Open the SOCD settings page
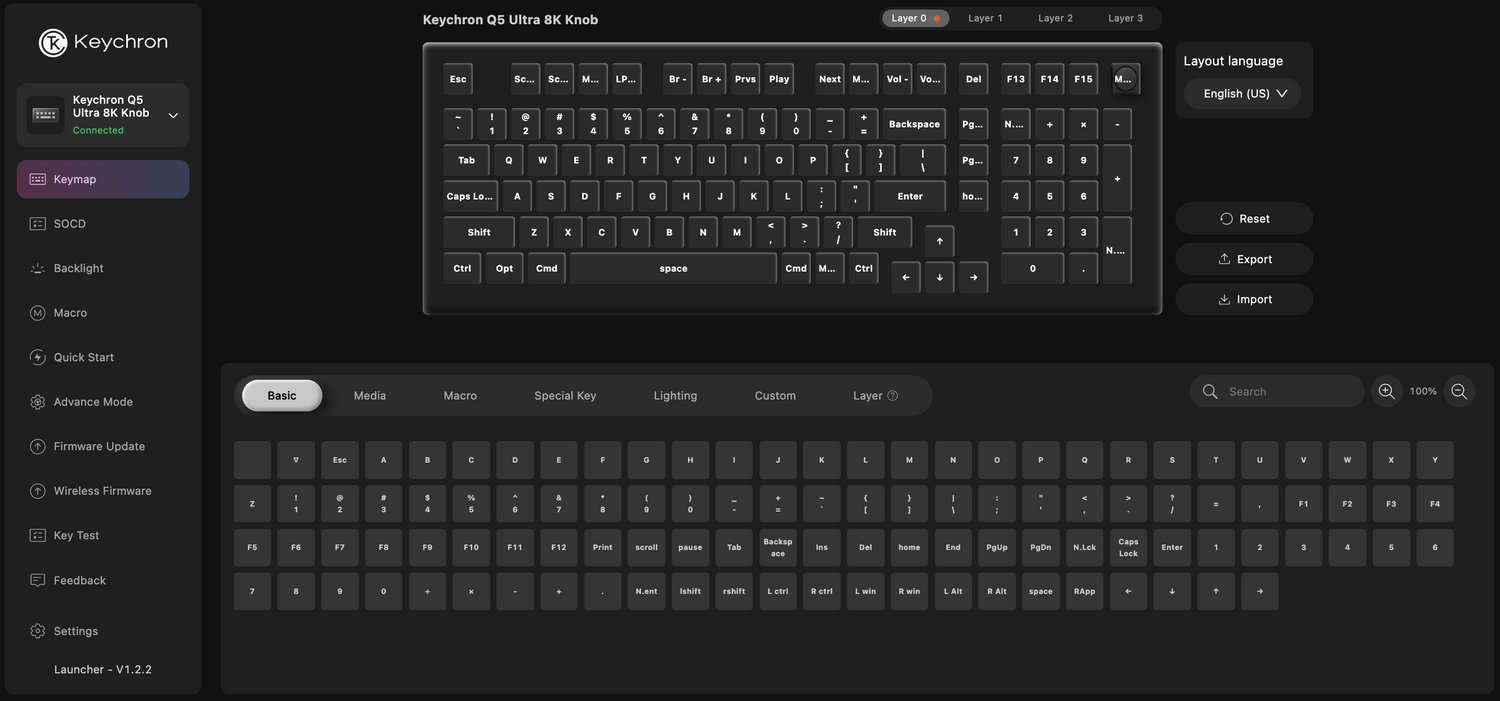Screen dimensions: 1500x701 (103, 224)
